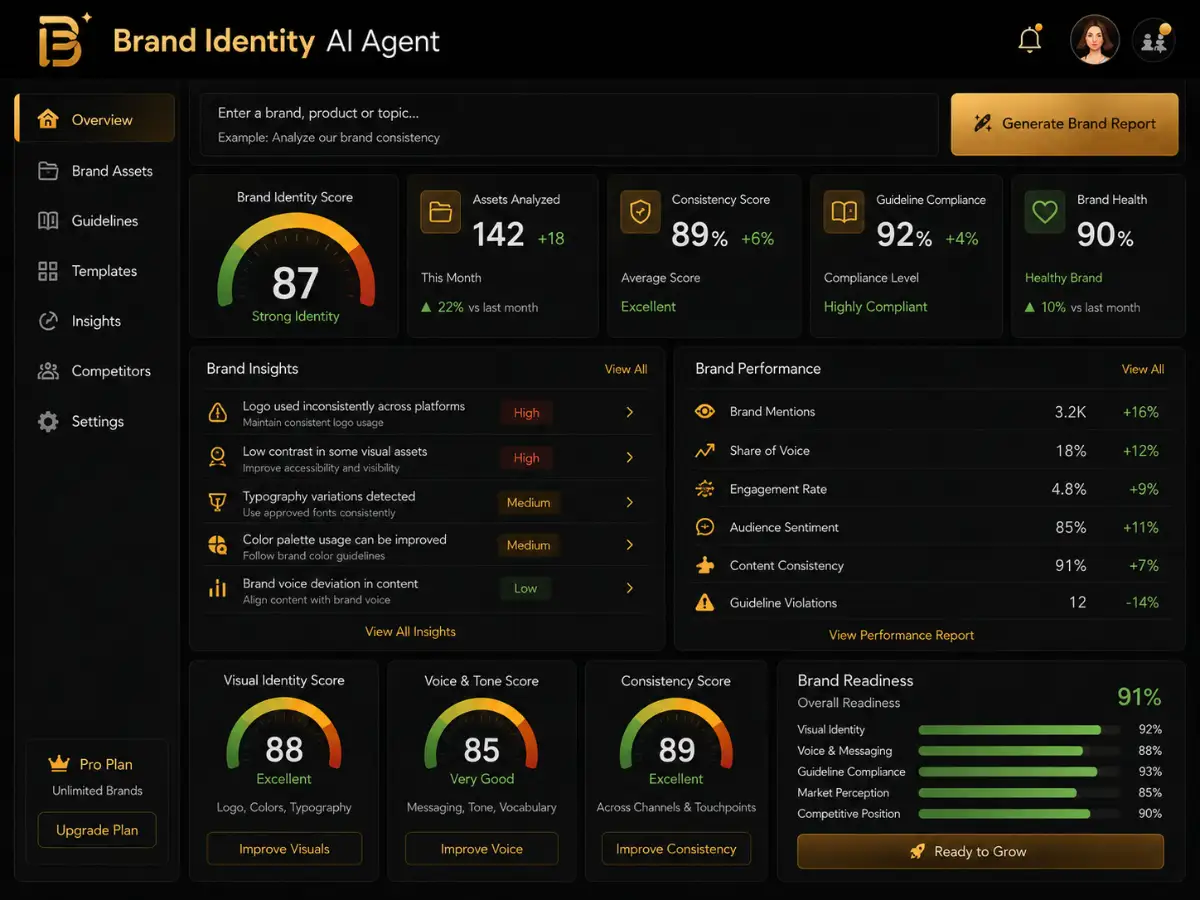Click the Generate Brand Report button

coord(1064,124)
